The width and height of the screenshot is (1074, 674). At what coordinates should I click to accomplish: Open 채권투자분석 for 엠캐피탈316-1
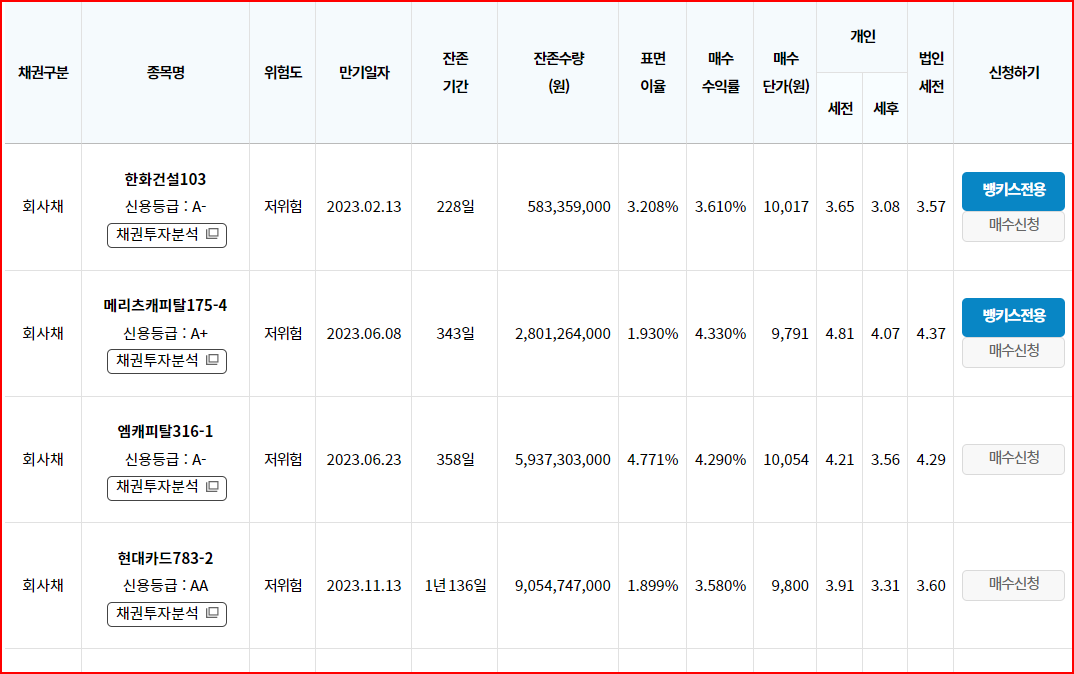point(166,488)
